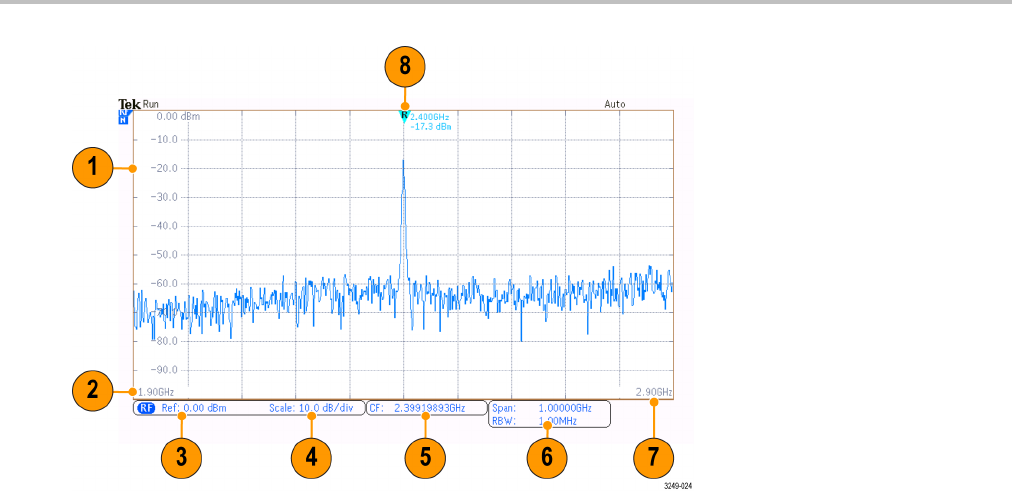Click the blue RF badge
1012x491 pixels.
[147, 408]
